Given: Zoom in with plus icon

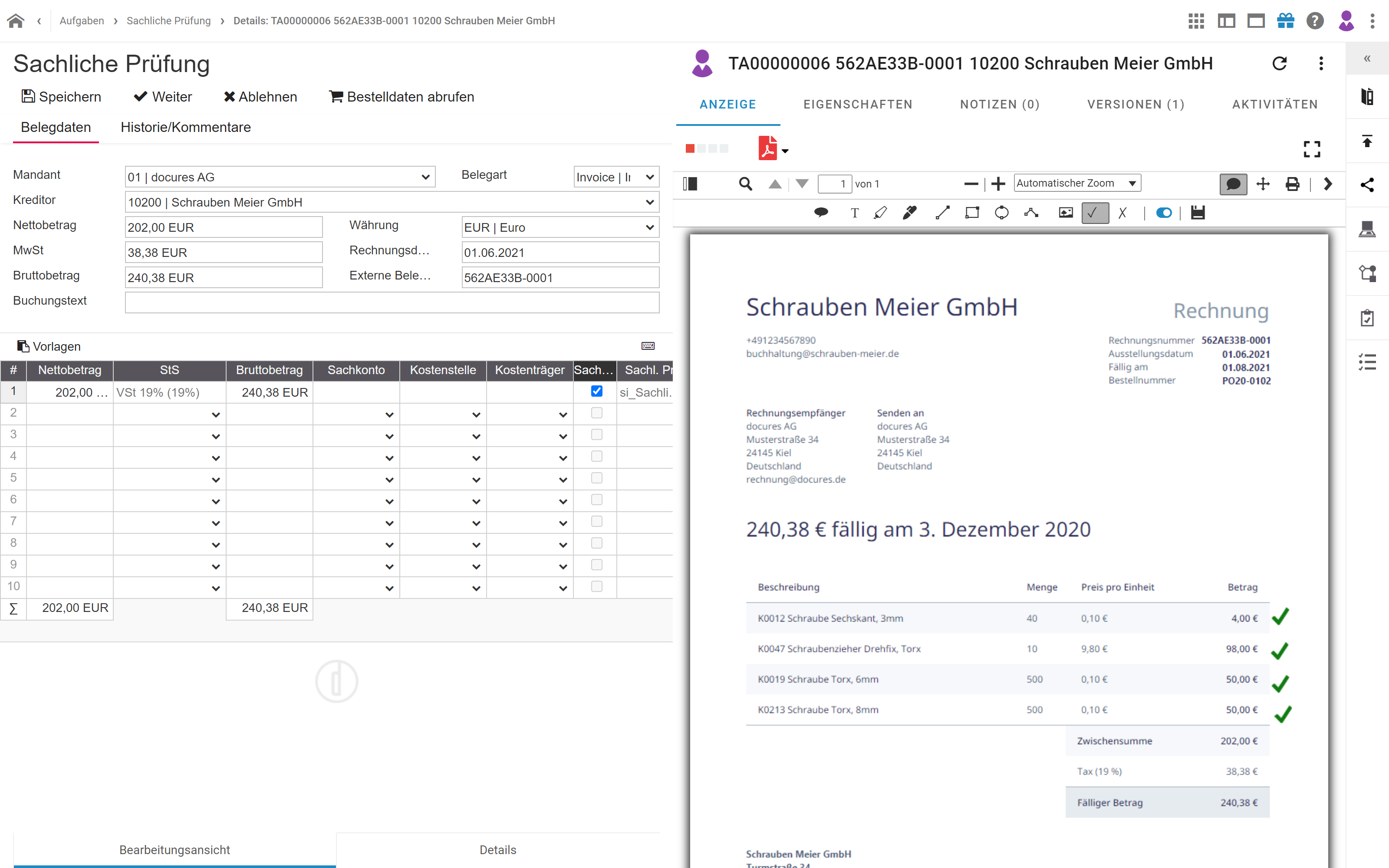Looking at the screenshot, I should click(x=998, y=184).
